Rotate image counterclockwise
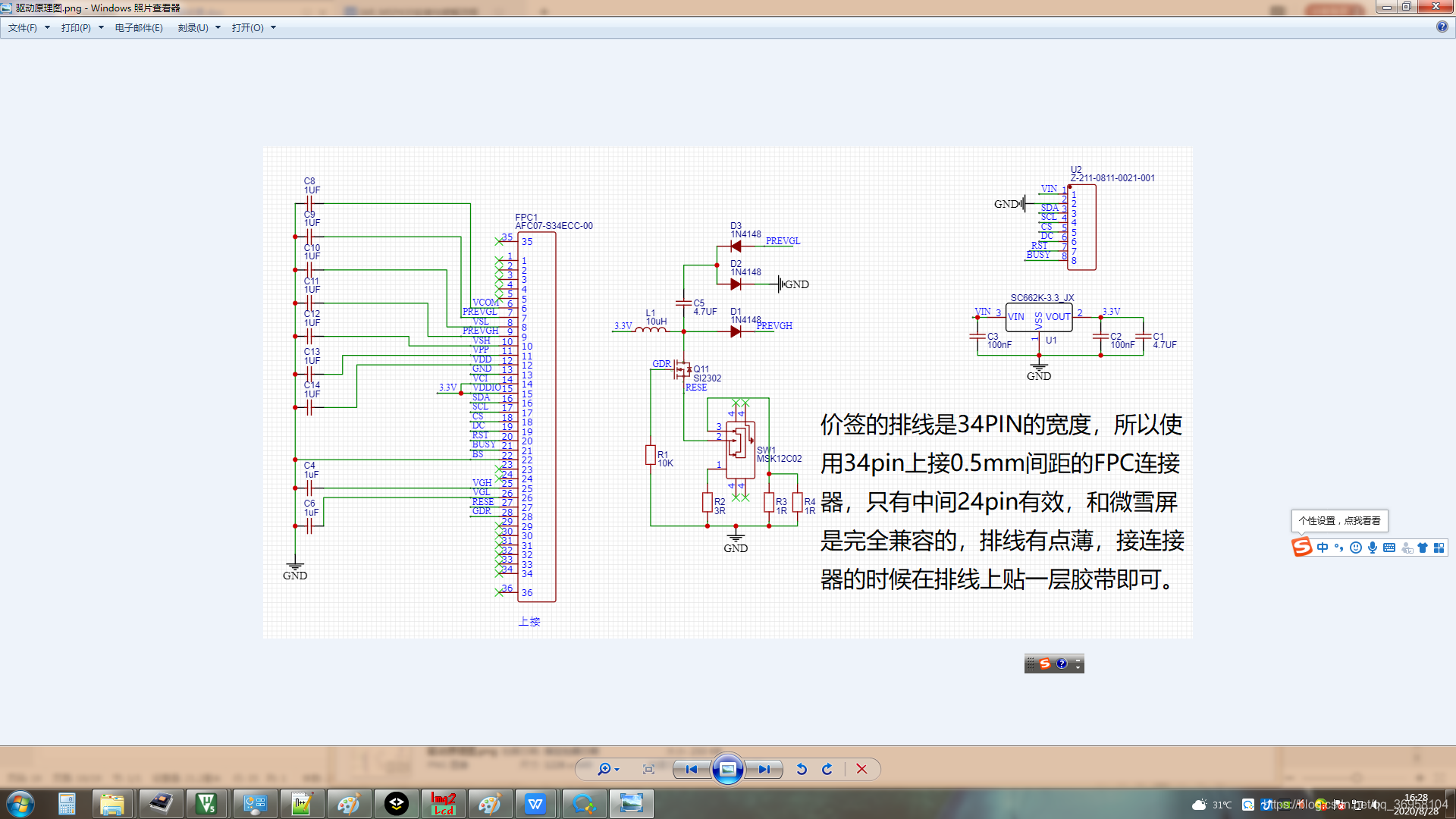This screenshot has width=1456, height=819. pos(802,769)
